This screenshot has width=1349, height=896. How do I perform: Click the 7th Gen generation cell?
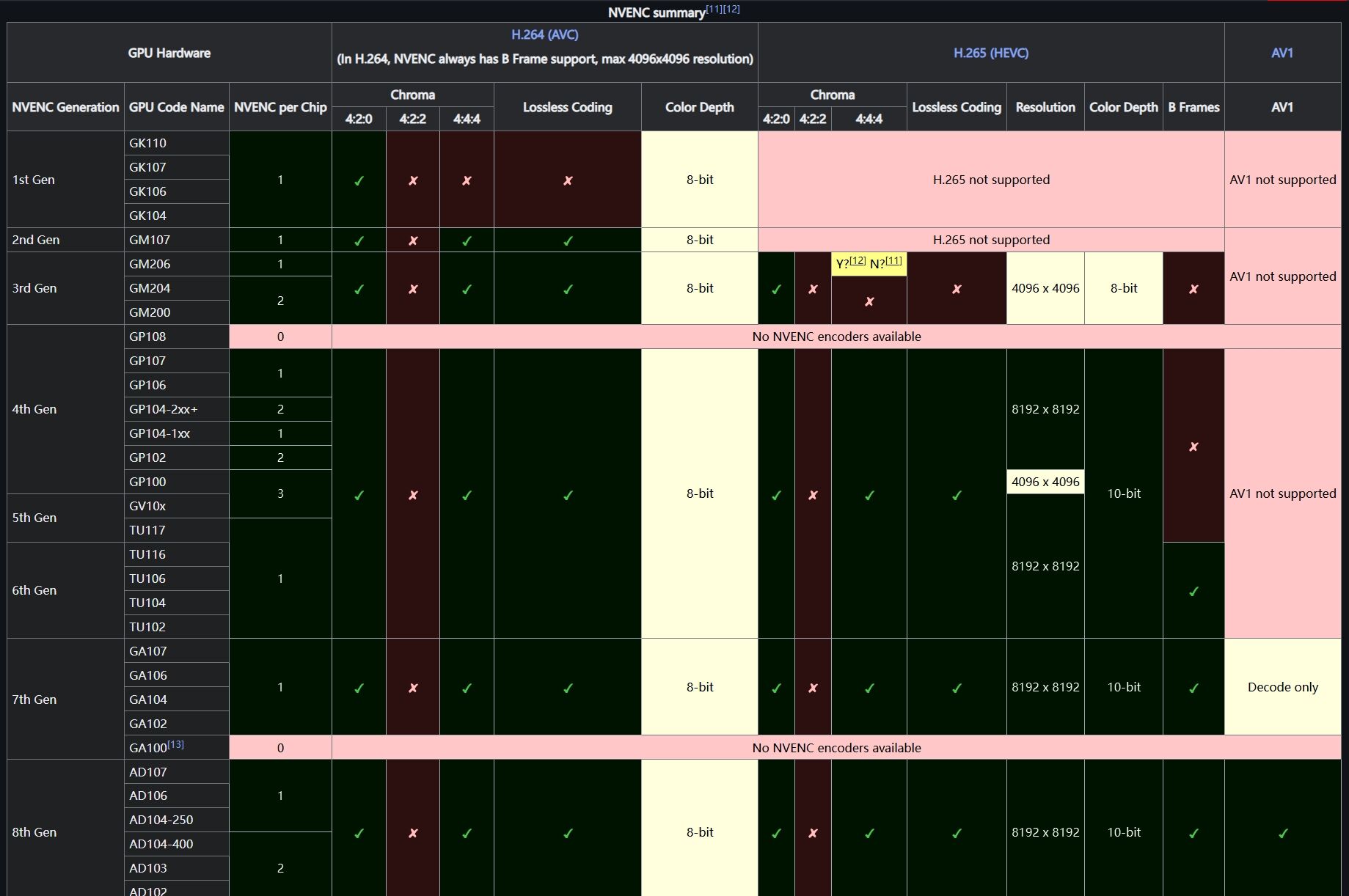coord(65,699)
